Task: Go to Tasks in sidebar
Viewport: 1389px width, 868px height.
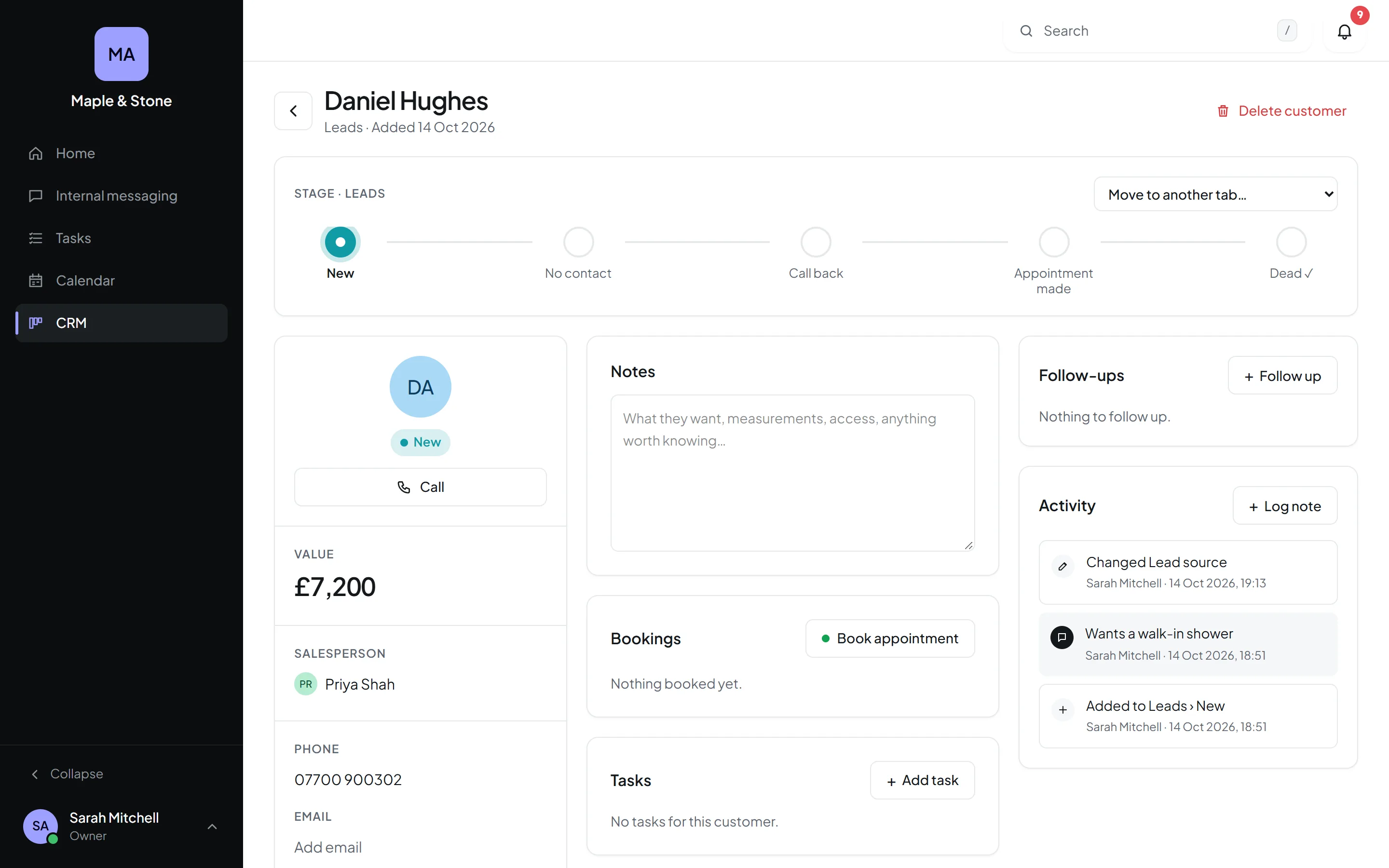Action: (x=121, y=238)
